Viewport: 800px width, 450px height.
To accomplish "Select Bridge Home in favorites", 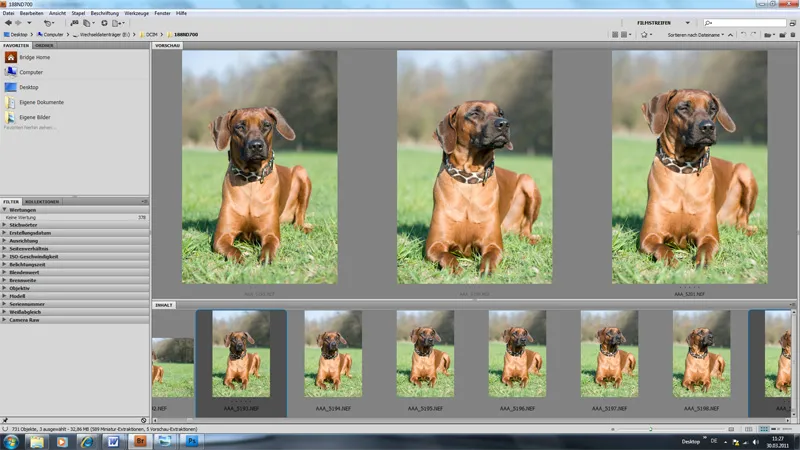I will (x=28, y=57).
